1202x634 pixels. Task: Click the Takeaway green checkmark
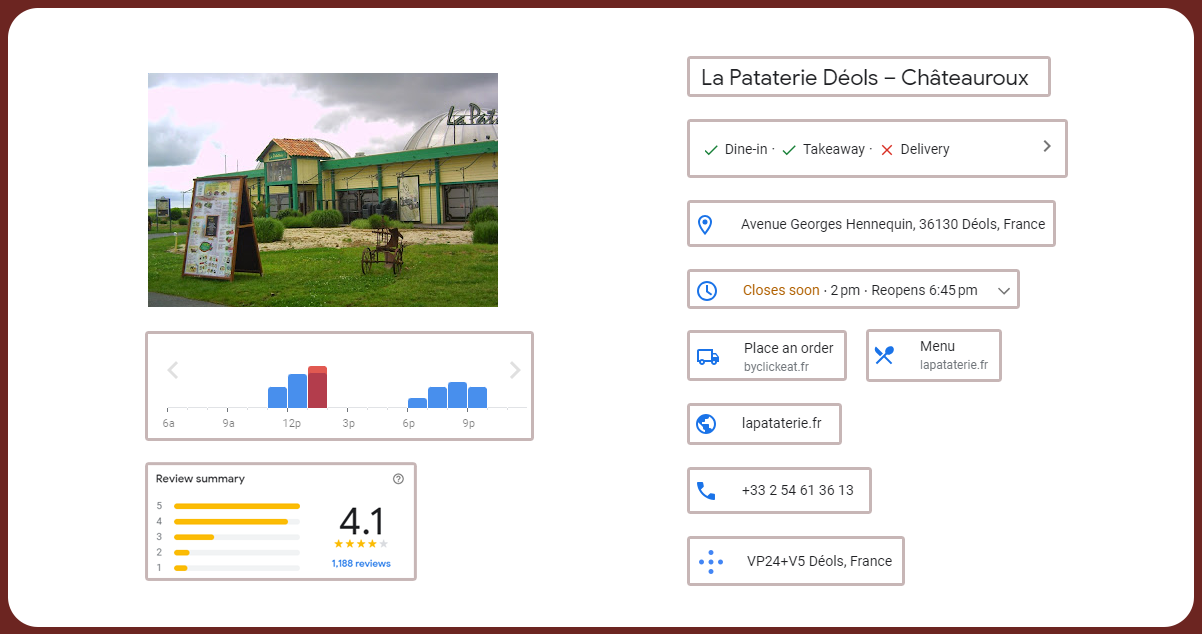789,150
